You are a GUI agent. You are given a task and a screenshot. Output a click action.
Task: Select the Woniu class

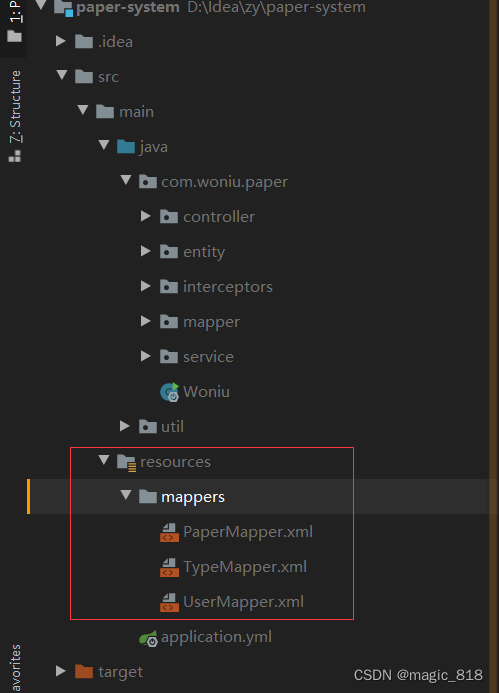(x=206, y=392)
